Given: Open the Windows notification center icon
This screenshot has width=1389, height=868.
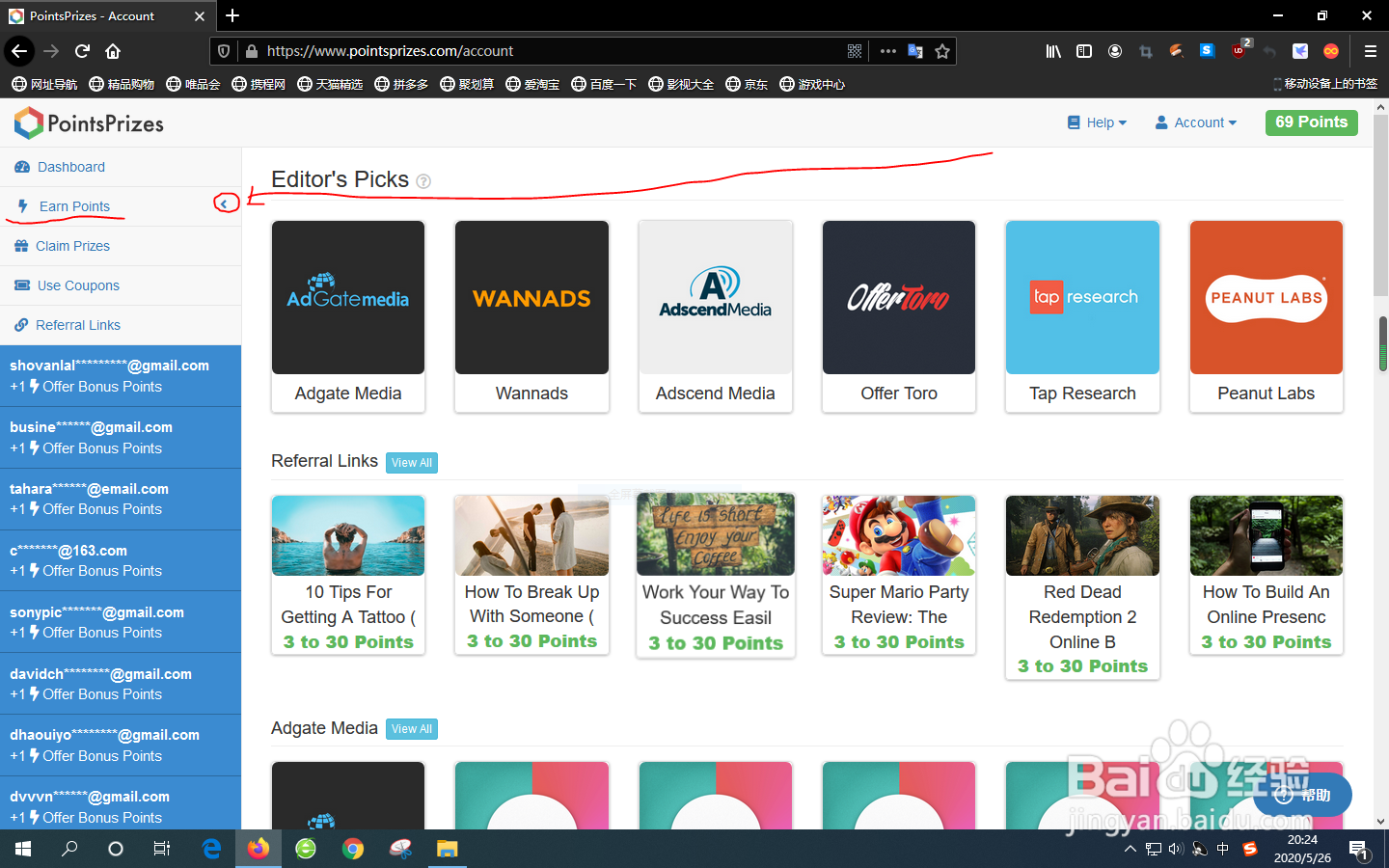Looking at the screenshot, I should (x=1359, y=850).
